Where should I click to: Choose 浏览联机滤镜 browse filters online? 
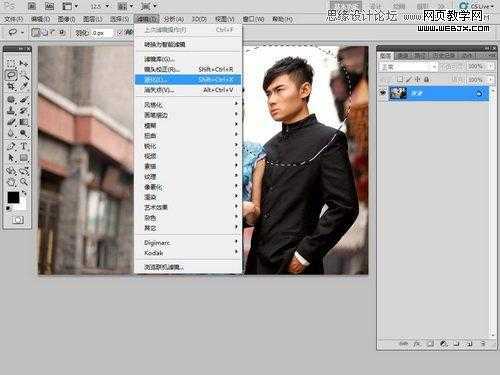[188, 267]
